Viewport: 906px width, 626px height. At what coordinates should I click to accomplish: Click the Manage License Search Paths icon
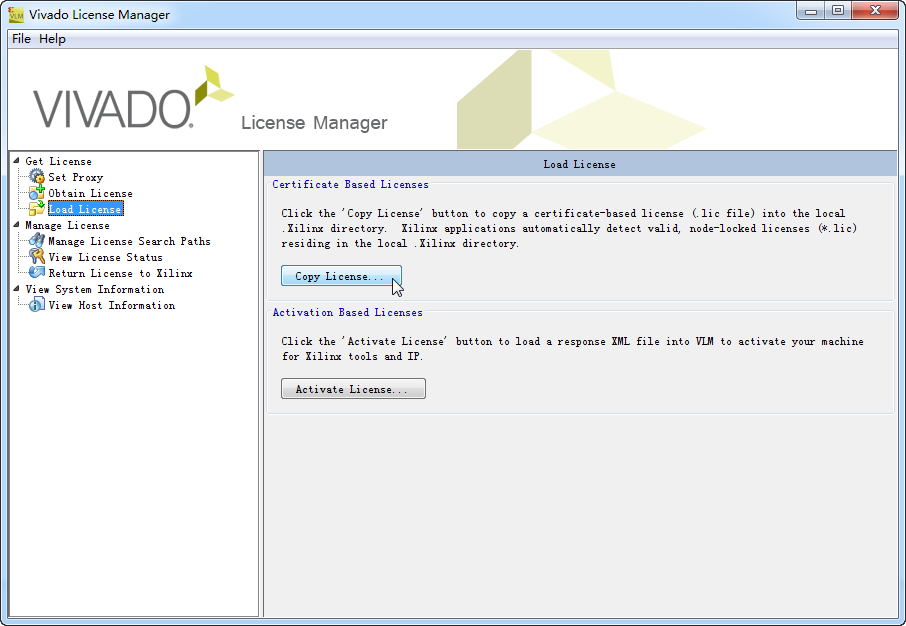(x=37, y=241)
